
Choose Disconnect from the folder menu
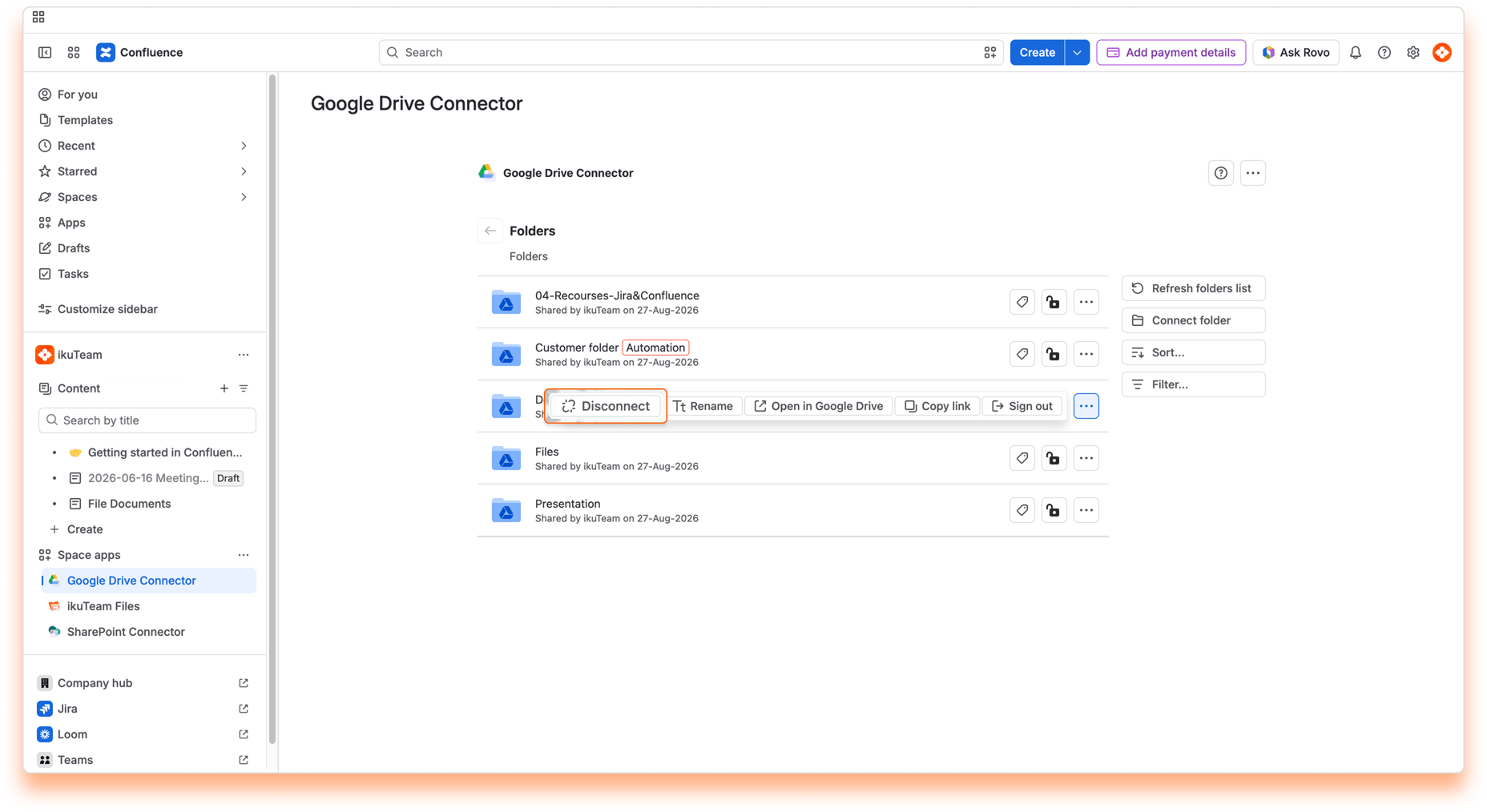coord(606,406)
